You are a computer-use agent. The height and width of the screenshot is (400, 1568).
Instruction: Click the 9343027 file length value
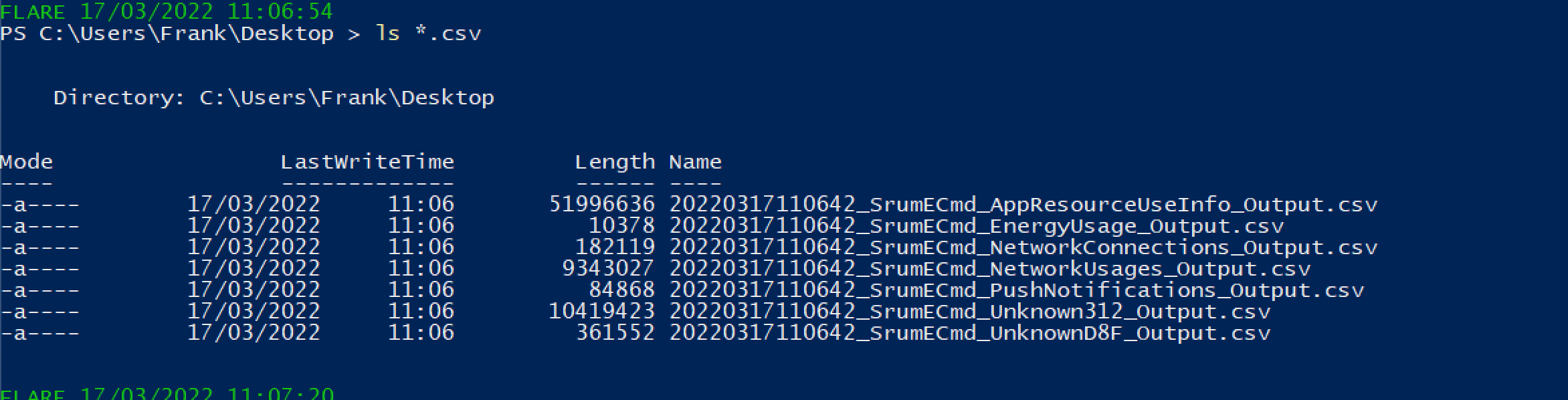tap(608, 268)
